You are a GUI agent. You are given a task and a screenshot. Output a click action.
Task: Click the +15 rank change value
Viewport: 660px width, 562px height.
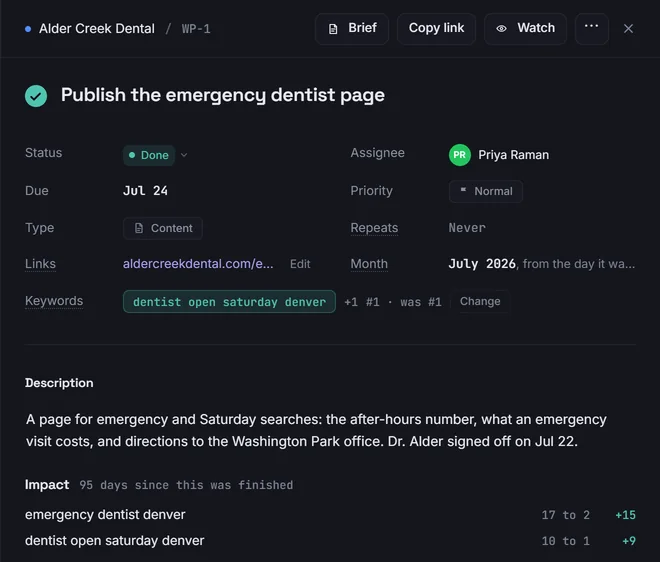pos(625,515)
